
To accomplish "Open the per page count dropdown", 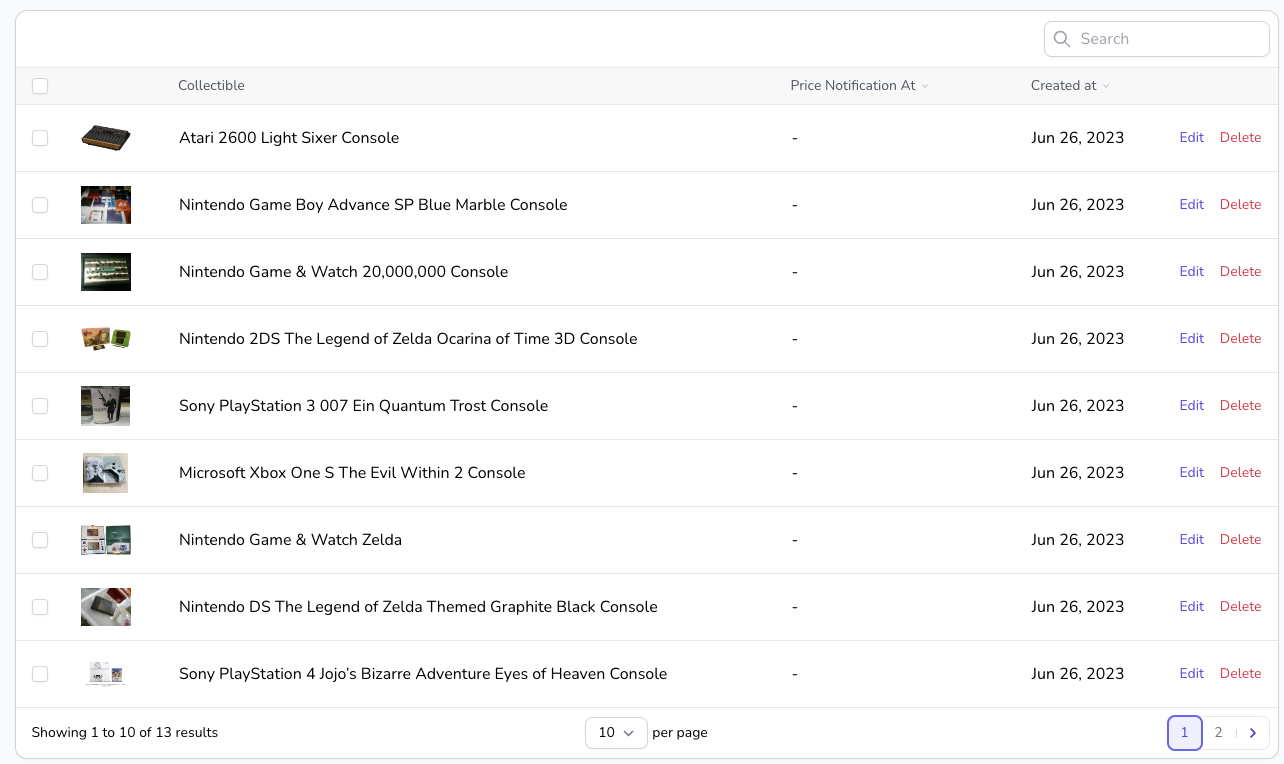I will point(616,733).
